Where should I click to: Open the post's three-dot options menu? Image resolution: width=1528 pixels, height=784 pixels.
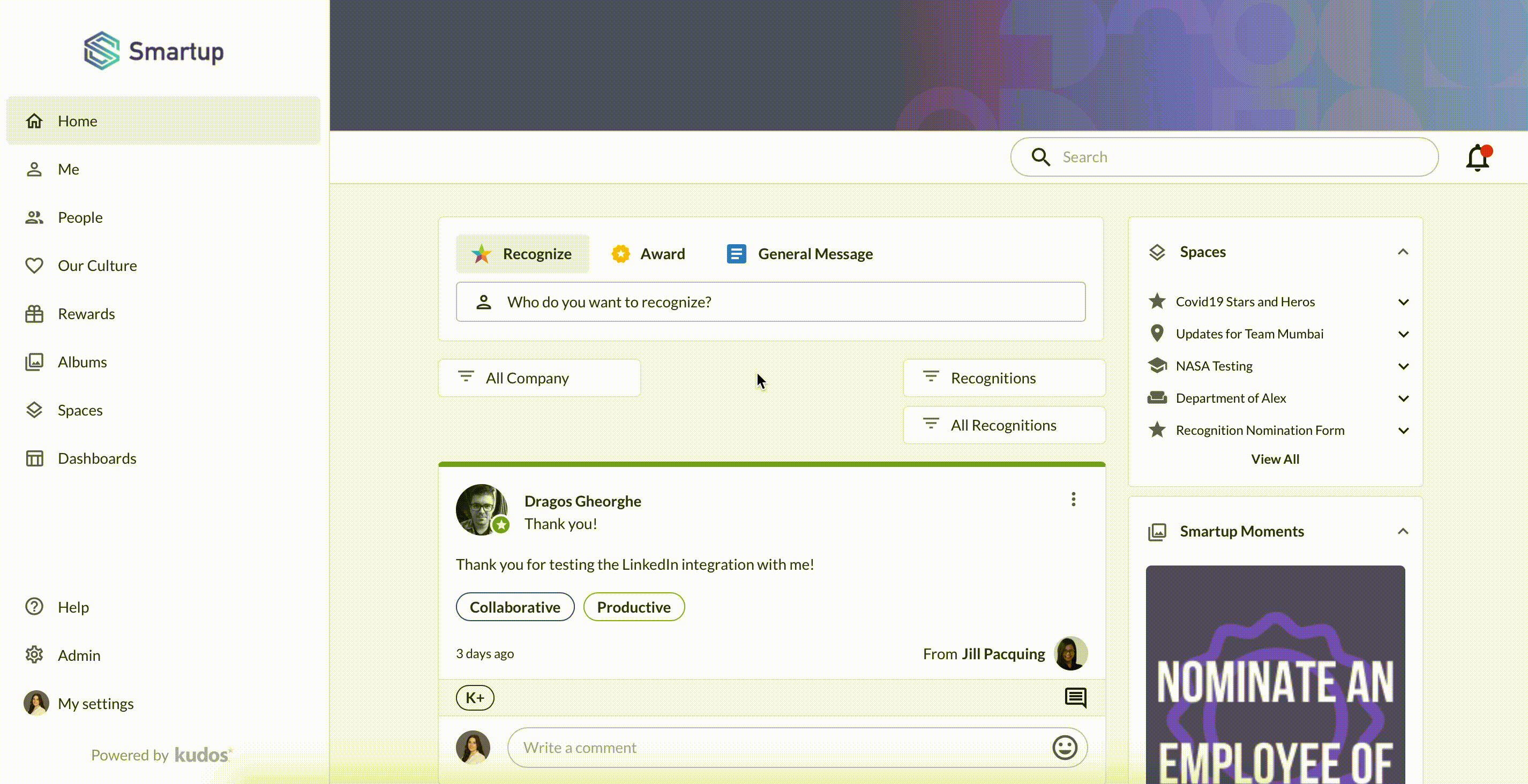(1073, 499)
